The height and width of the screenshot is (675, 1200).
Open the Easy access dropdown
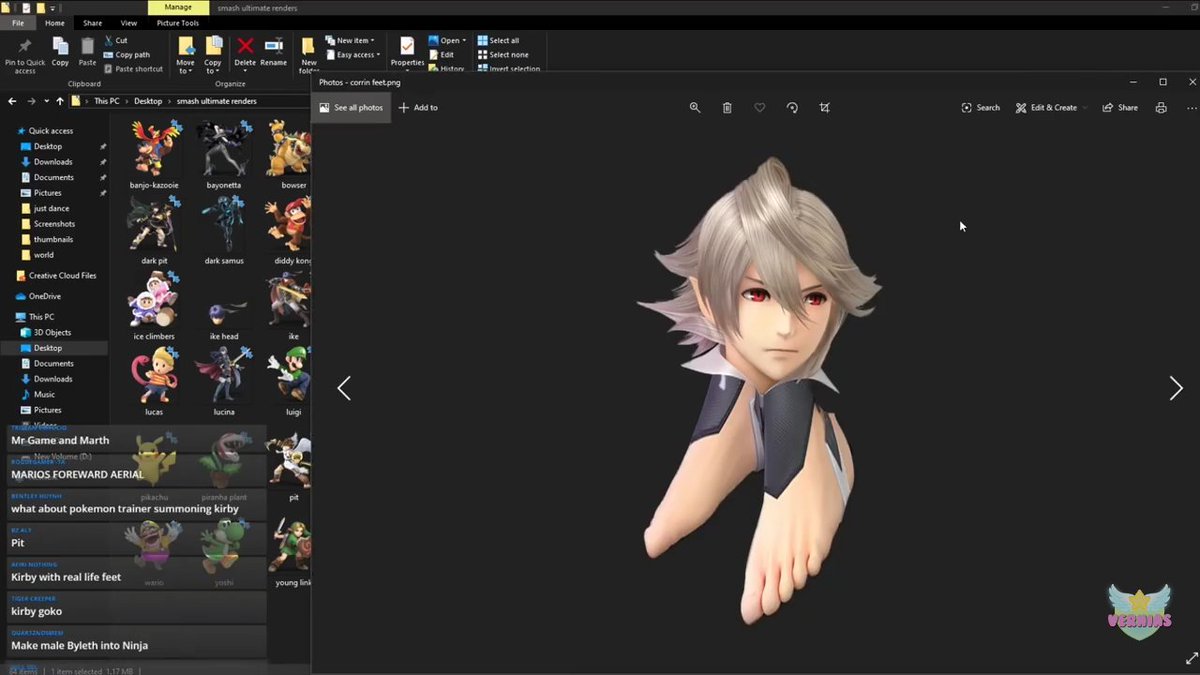353,55
